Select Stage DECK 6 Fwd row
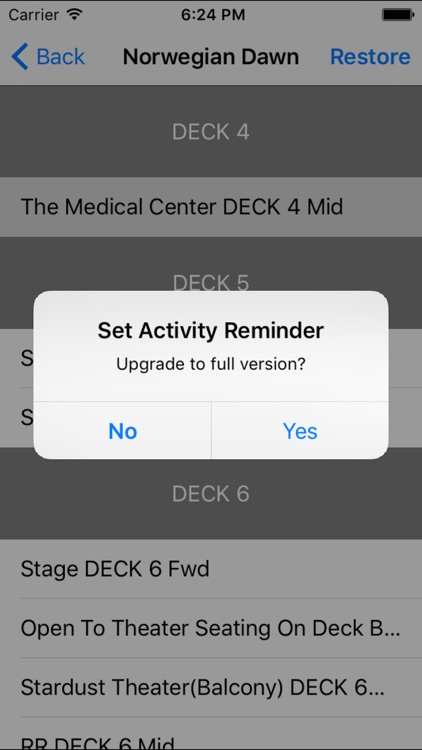Screen dimensions: 422x750 [211, 569]
